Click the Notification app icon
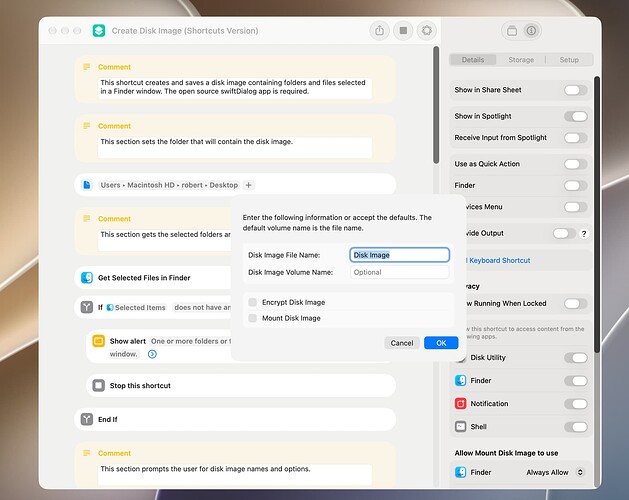Viewport: 629px width, 500px height. click(461, 403)
